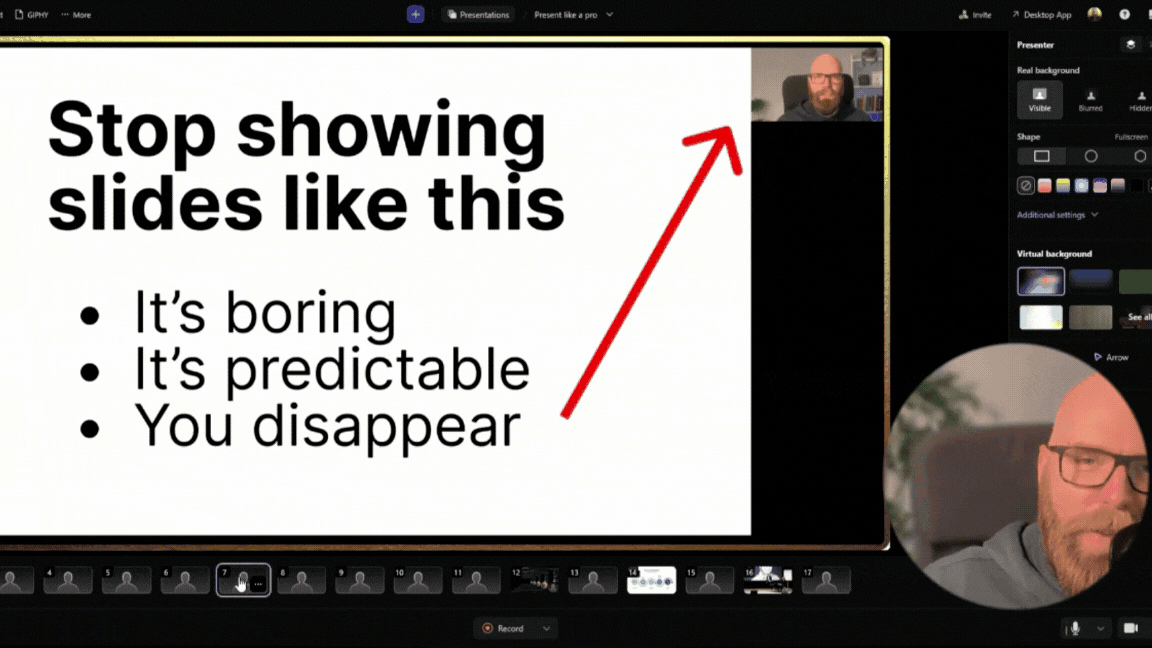The image size is (1152, 648).
Task: Open the More menu in top bar
Action: [x=76, y=15]
